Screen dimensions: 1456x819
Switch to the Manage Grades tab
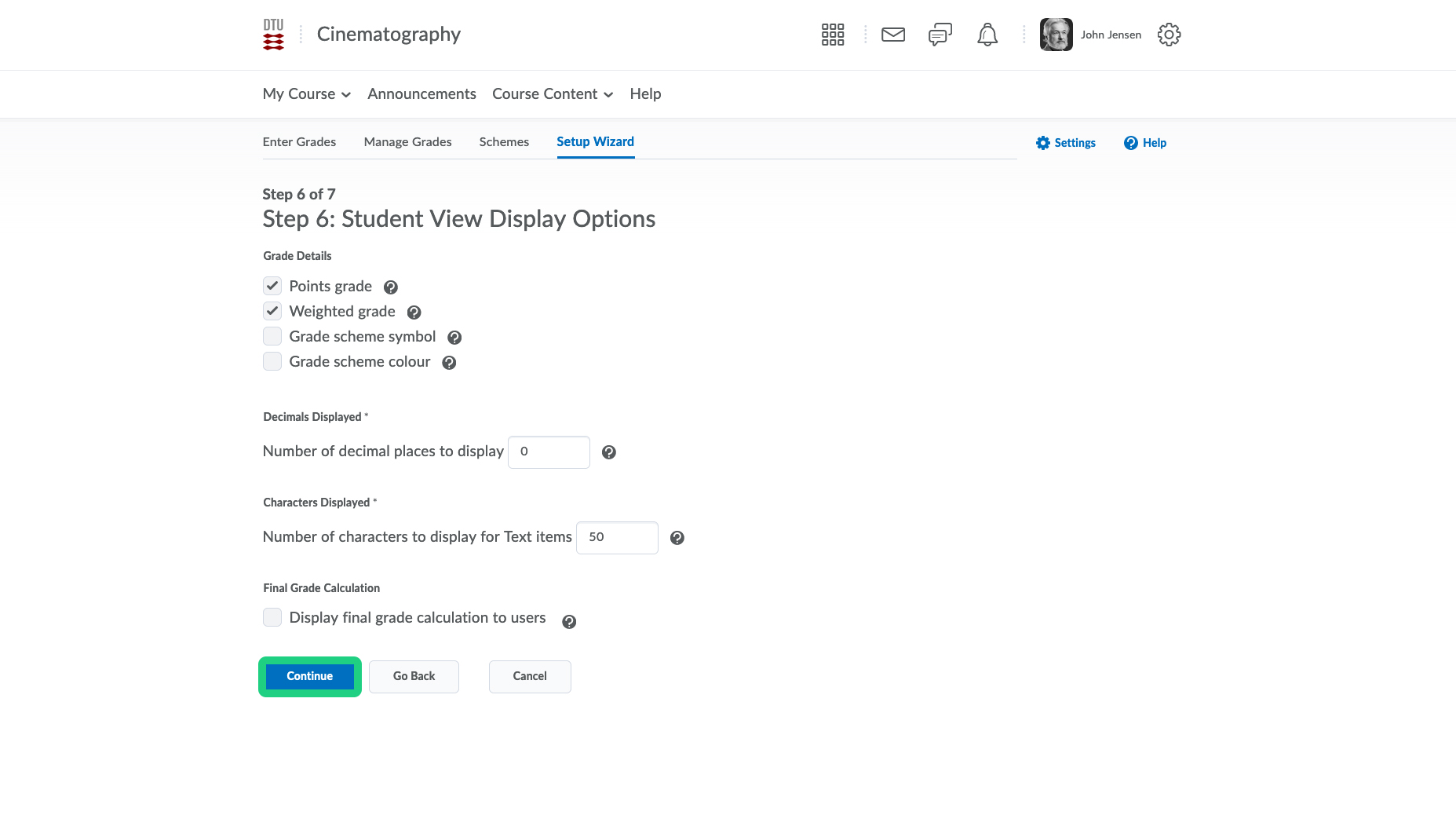407,142
